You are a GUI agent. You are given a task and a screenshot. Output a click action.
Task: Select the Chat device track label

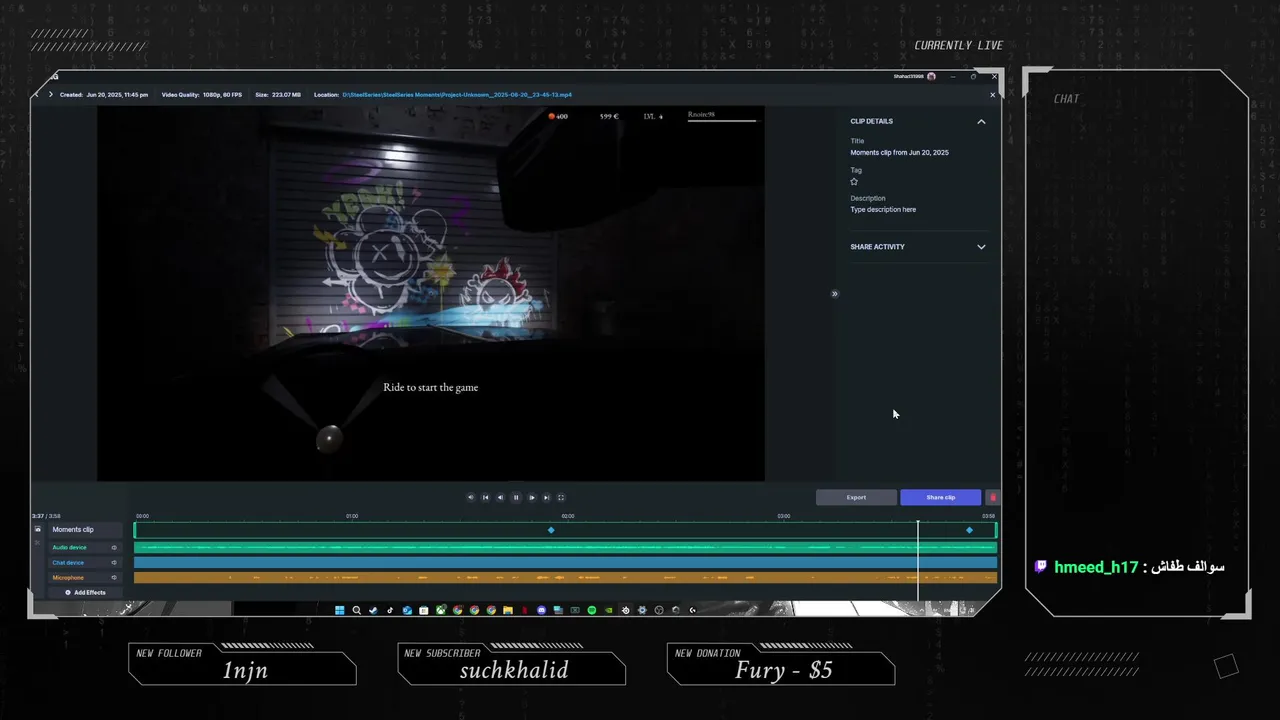click(68, 563)
